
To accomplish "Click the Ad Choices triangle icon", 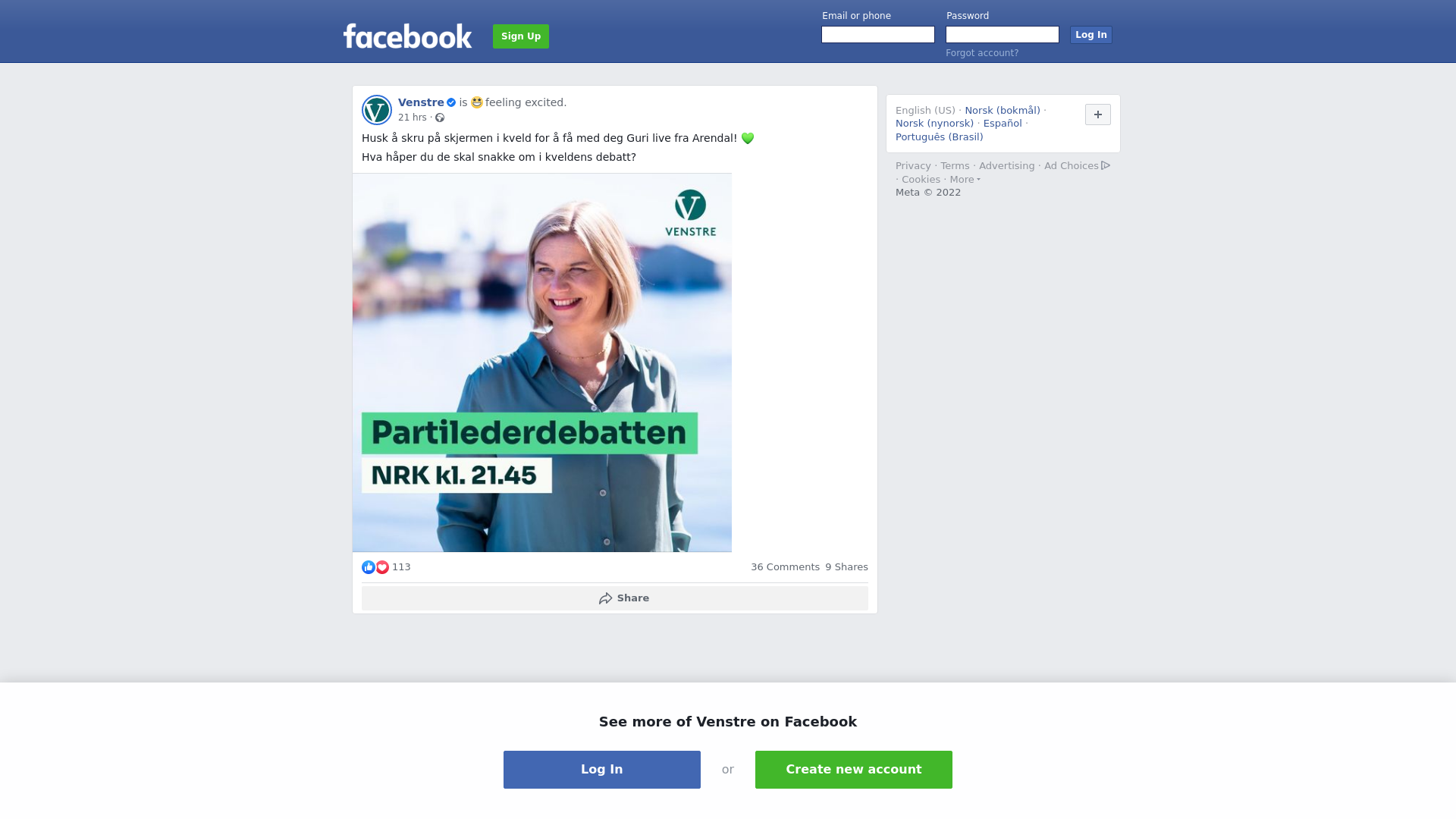I will 1106,165.
